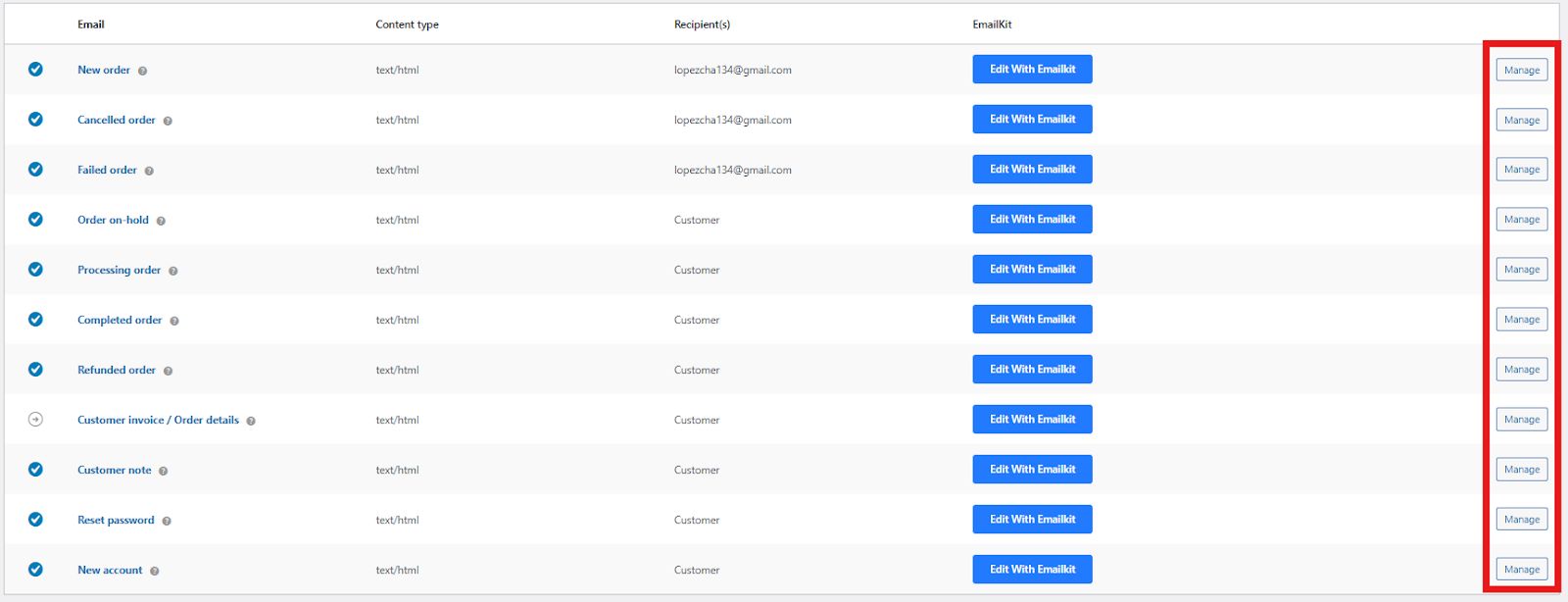
Task: Edit Failed order with Emailkit
Action: tap(1032, 170)
